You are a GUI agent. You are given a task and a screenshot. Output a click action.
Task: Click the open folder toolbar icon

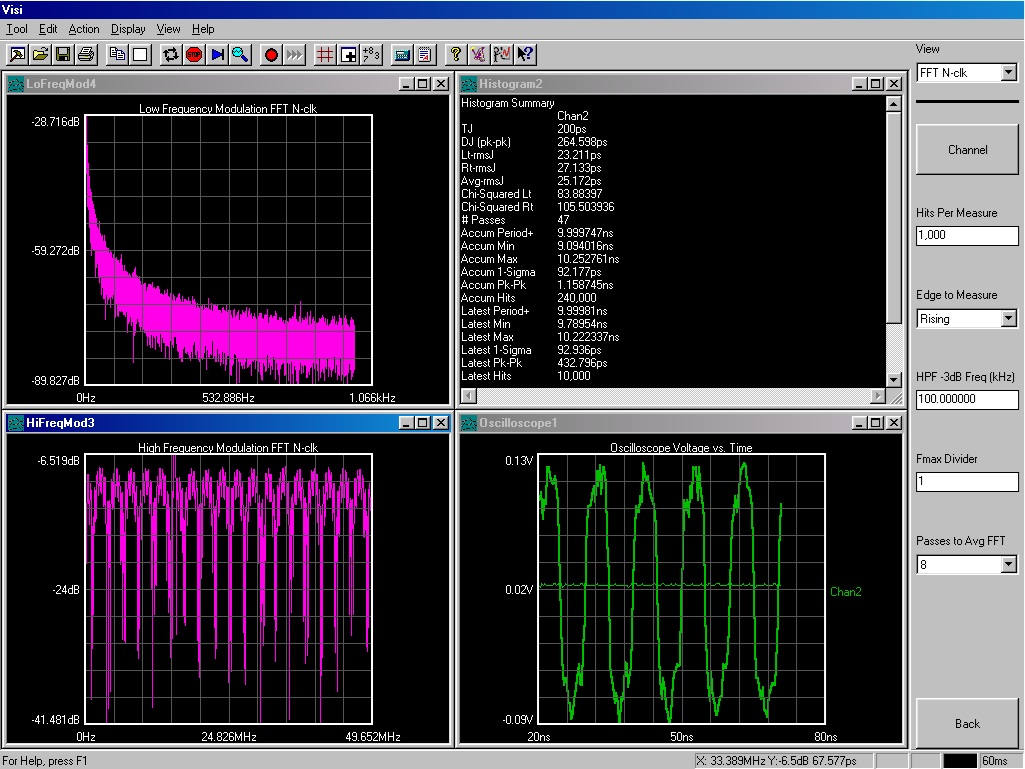point(40,54)
